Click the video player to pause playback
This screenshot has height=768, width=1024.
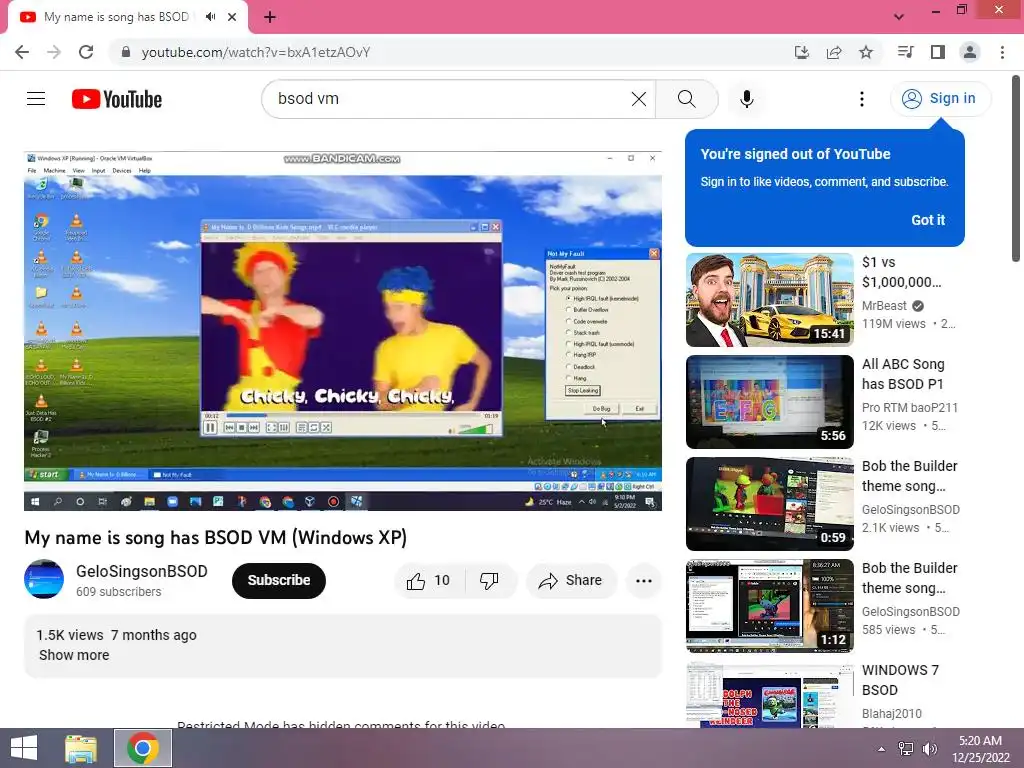[x=343, y=331]
